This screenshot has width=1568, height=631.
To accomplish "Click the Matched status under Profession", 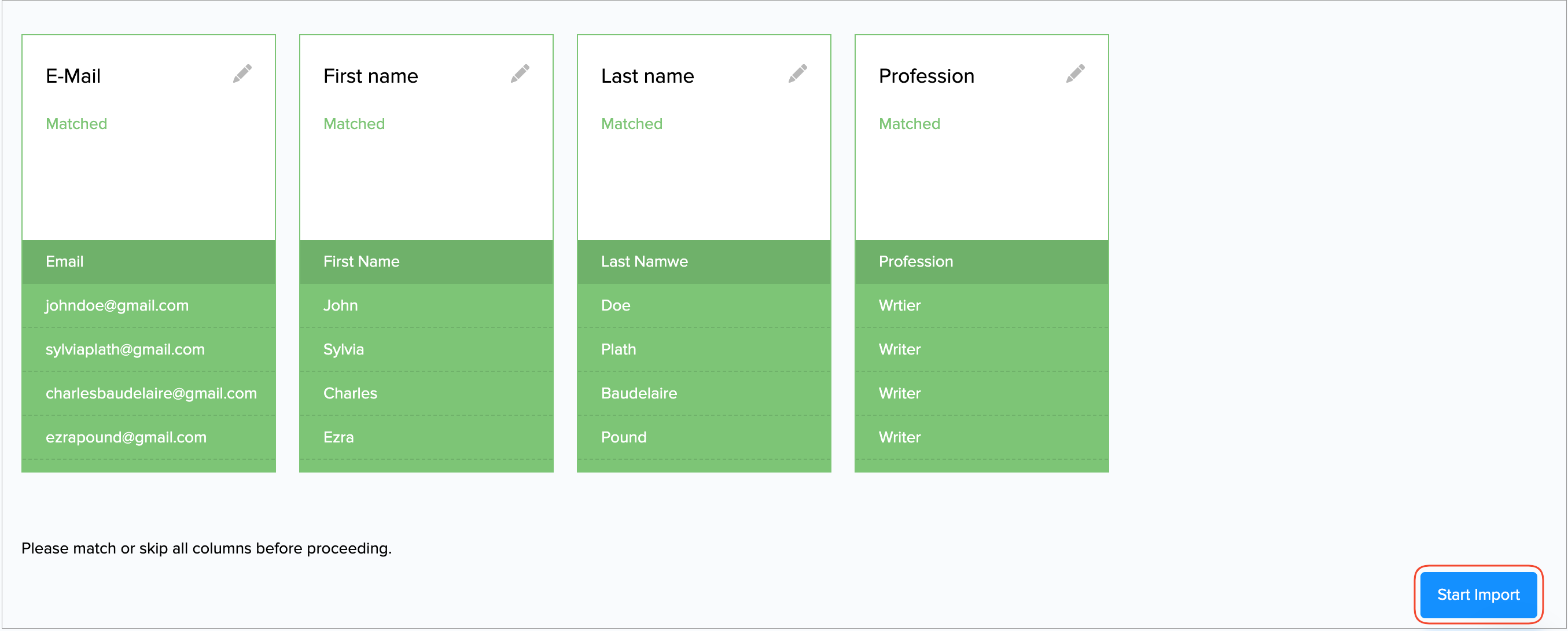I will click(909, 124).
